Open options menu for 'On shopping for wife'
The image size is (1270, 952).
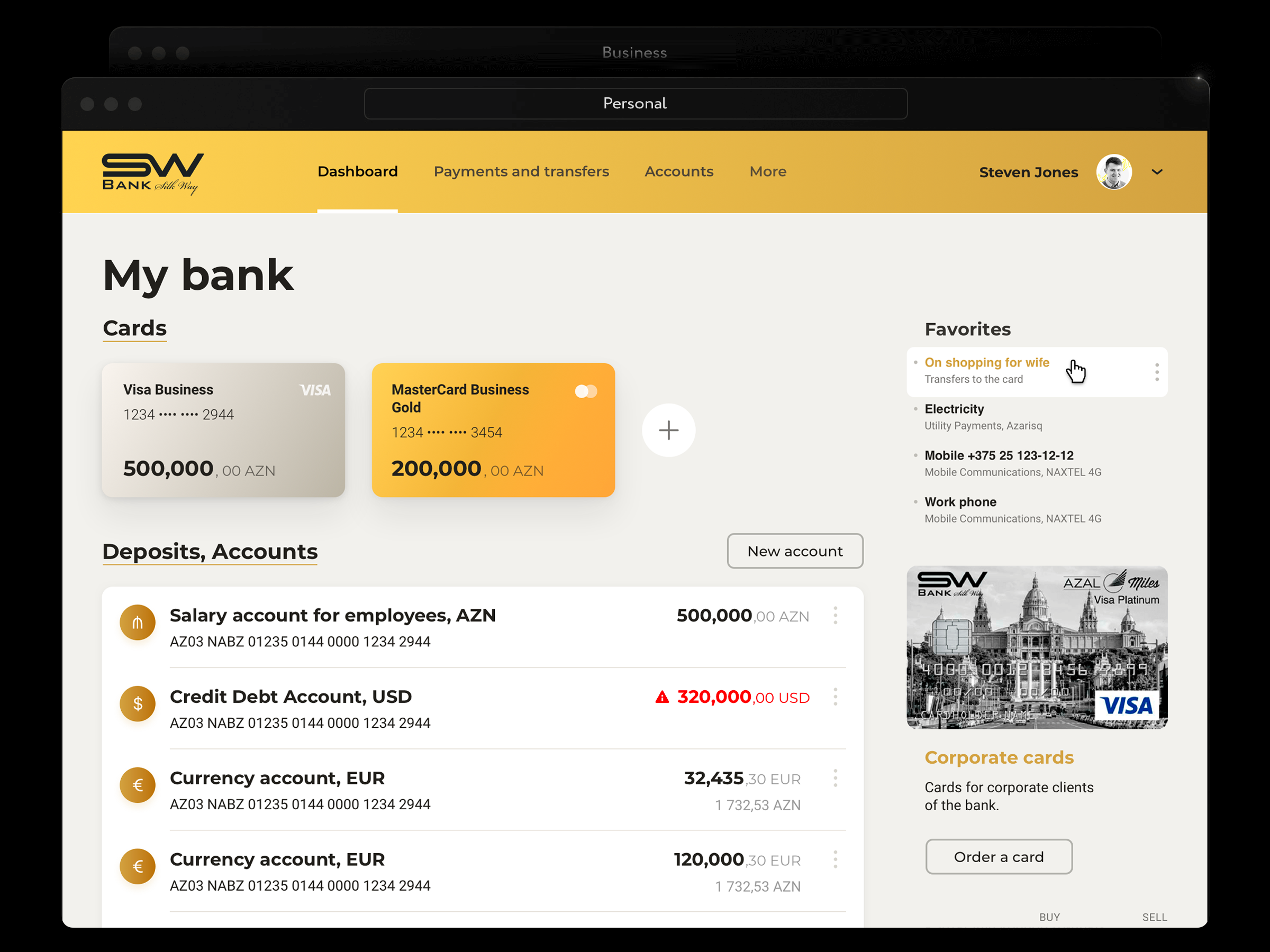pyautogui.click(x=1157, y=372)
